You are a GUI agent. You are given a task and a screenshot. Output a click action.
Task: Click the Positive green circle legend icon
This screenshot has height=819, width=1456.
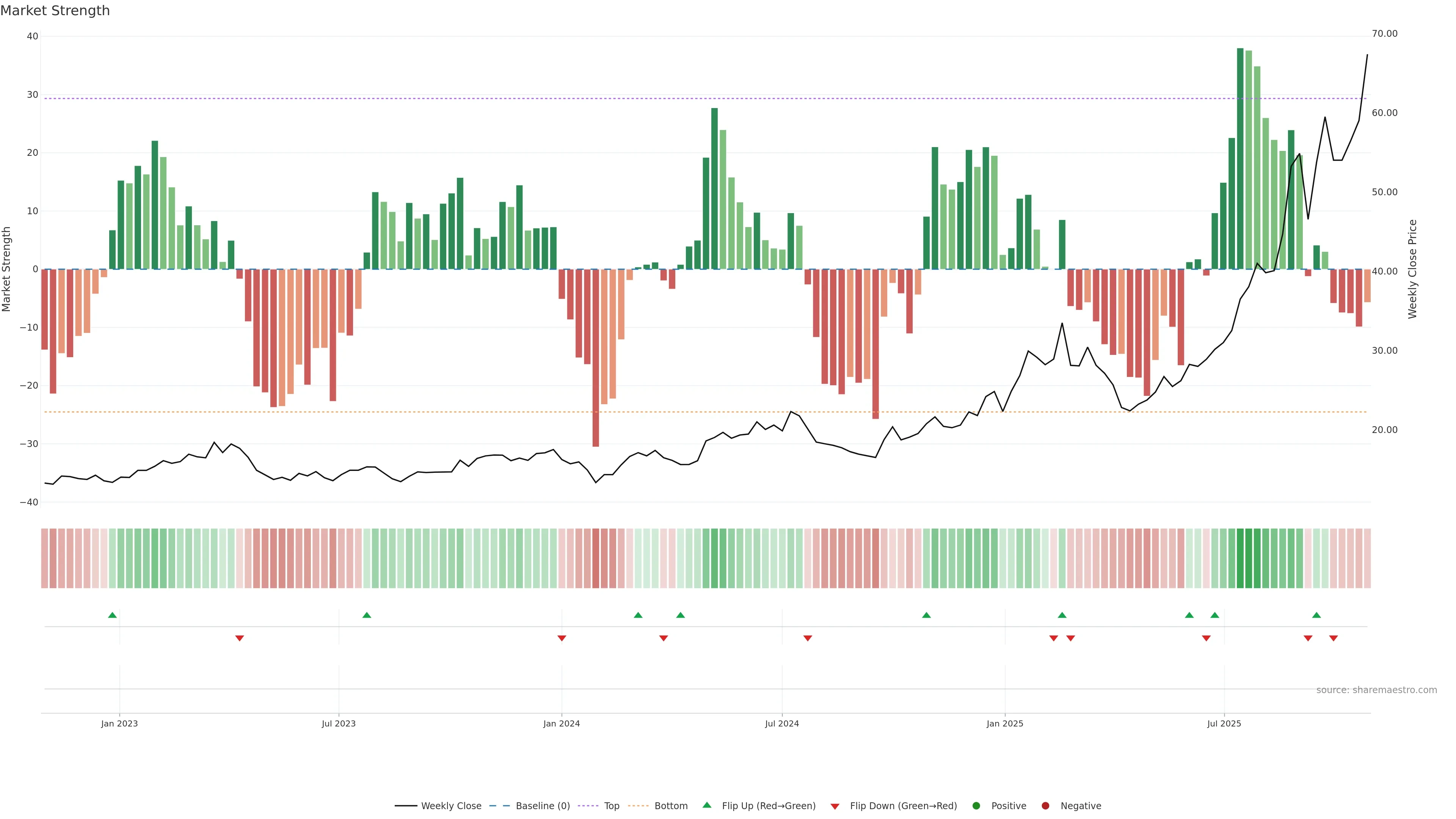(x=976, y=806)
